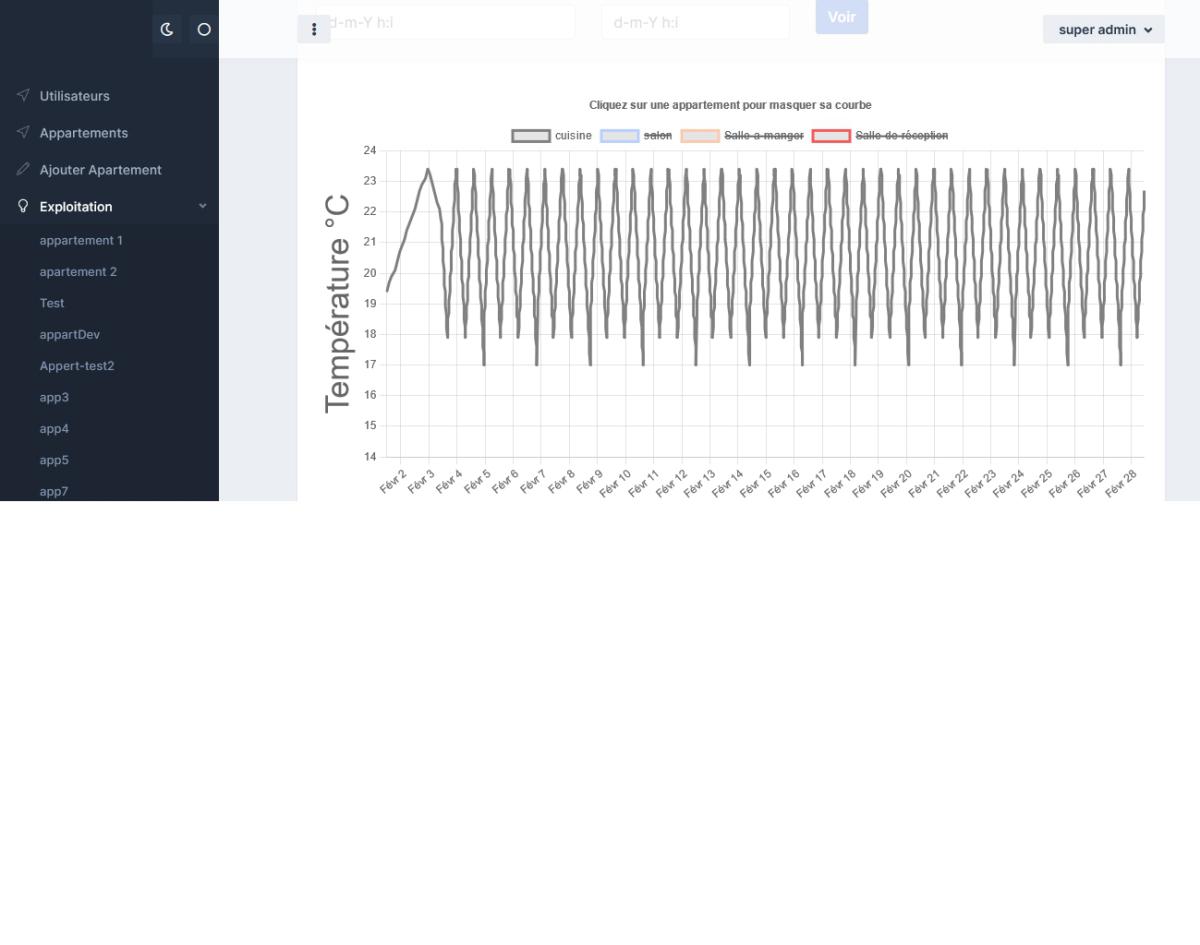
Task: Show the Salle-de-réception curve
Action: click(x=902, y=135)
